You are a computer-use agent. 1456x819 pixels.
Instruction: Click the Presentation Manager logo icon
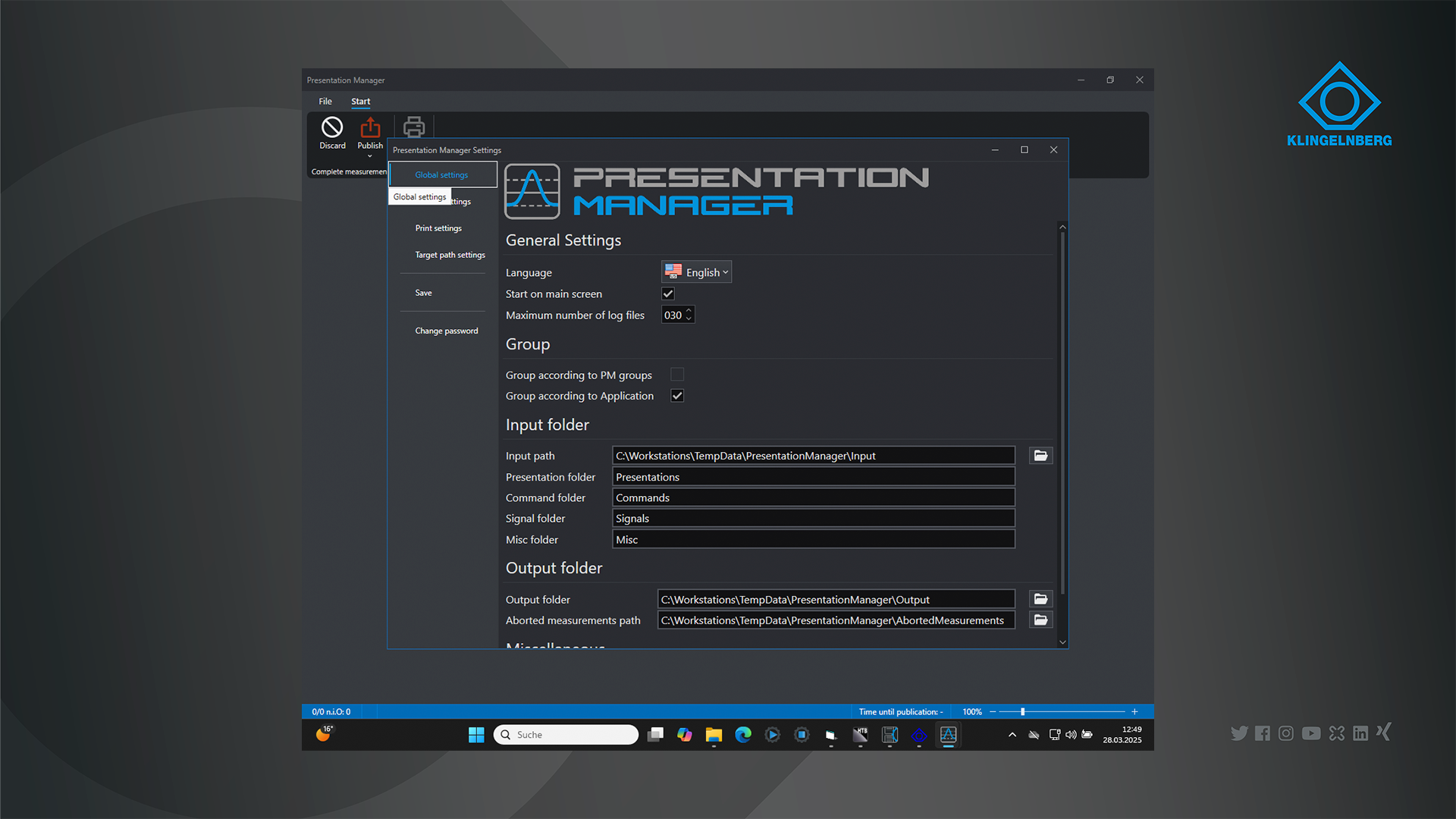tap(532, 191)
